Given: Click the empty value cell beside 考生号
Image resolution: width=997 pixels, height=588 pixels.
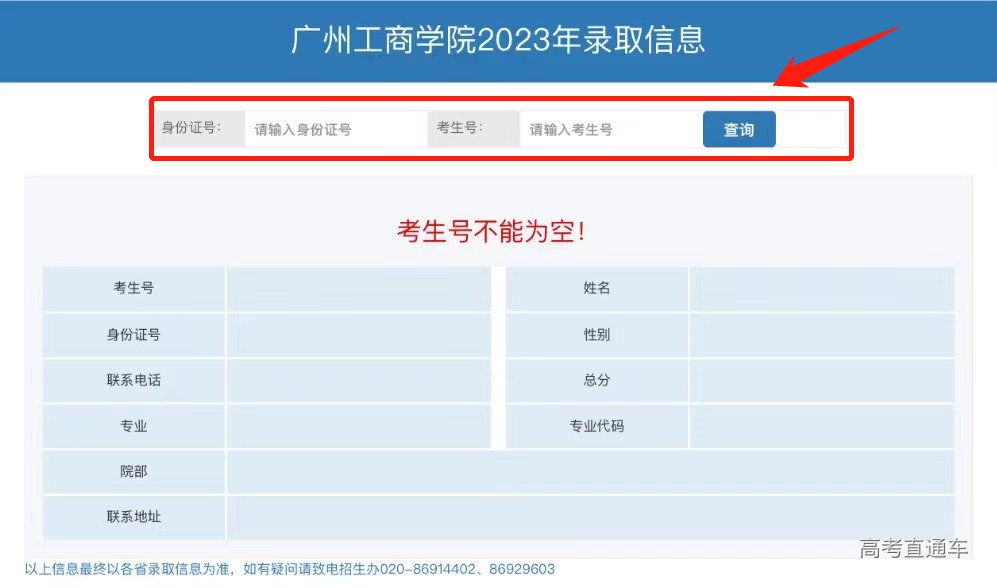Looking at the screenshot, I should pos(360,288).
